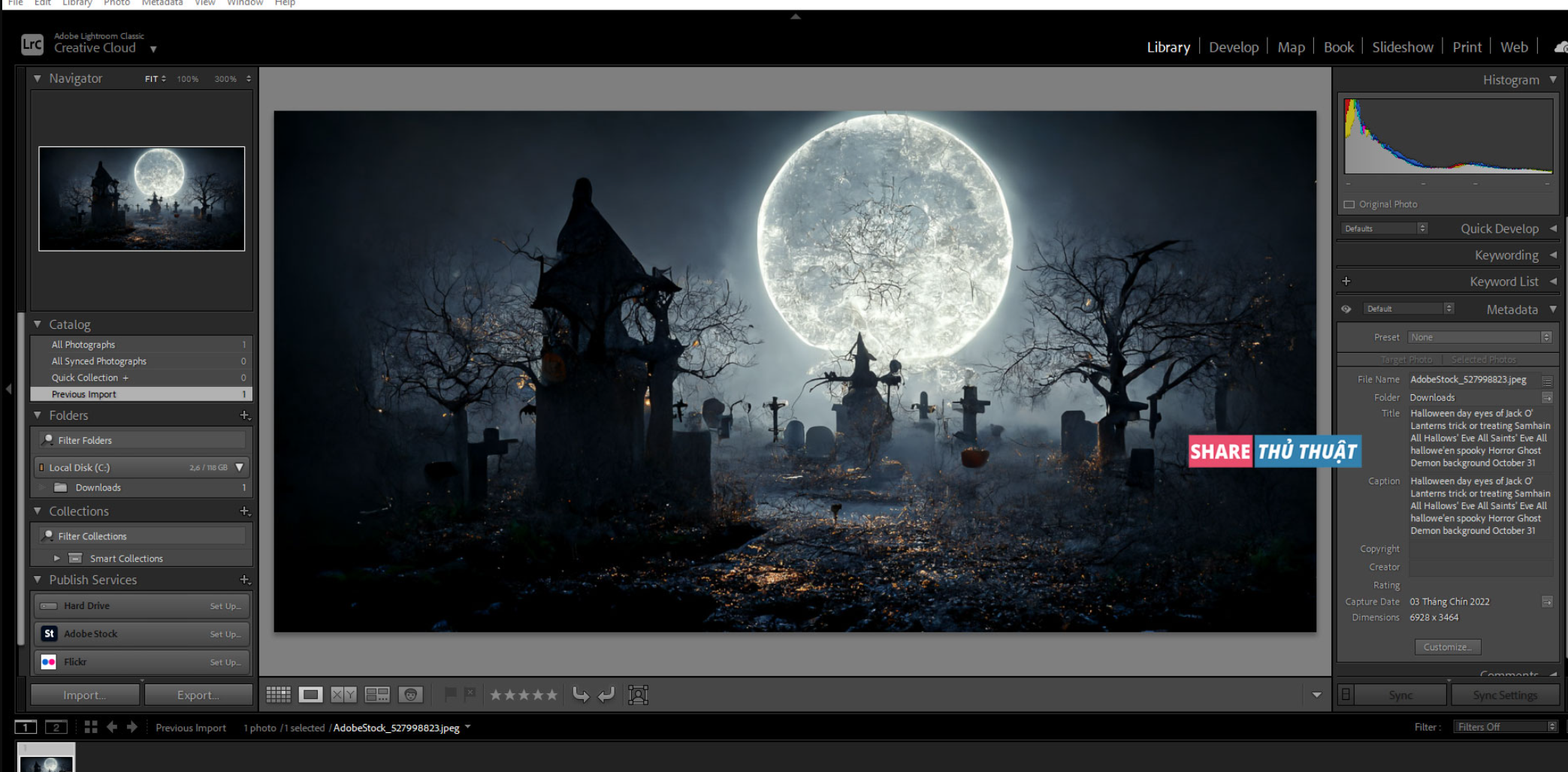The width and height of the screenshot is (1568, 772).
Task: Tick the Original Photo checkbox
Action: (1349, 204)
